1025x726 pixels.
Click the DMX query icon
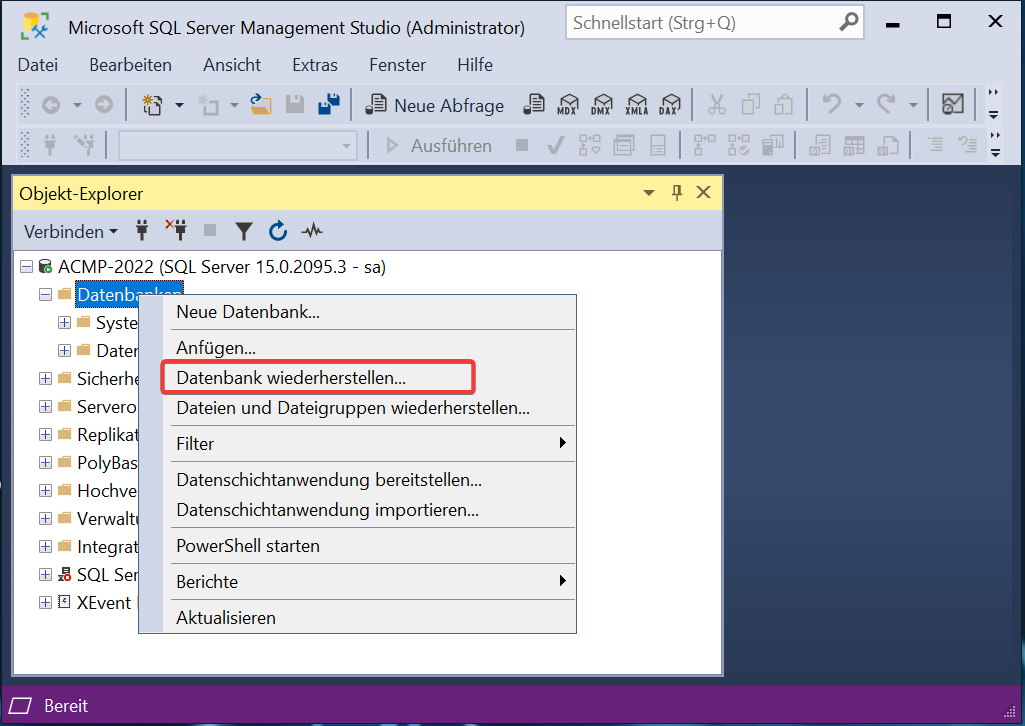[601, 105]
